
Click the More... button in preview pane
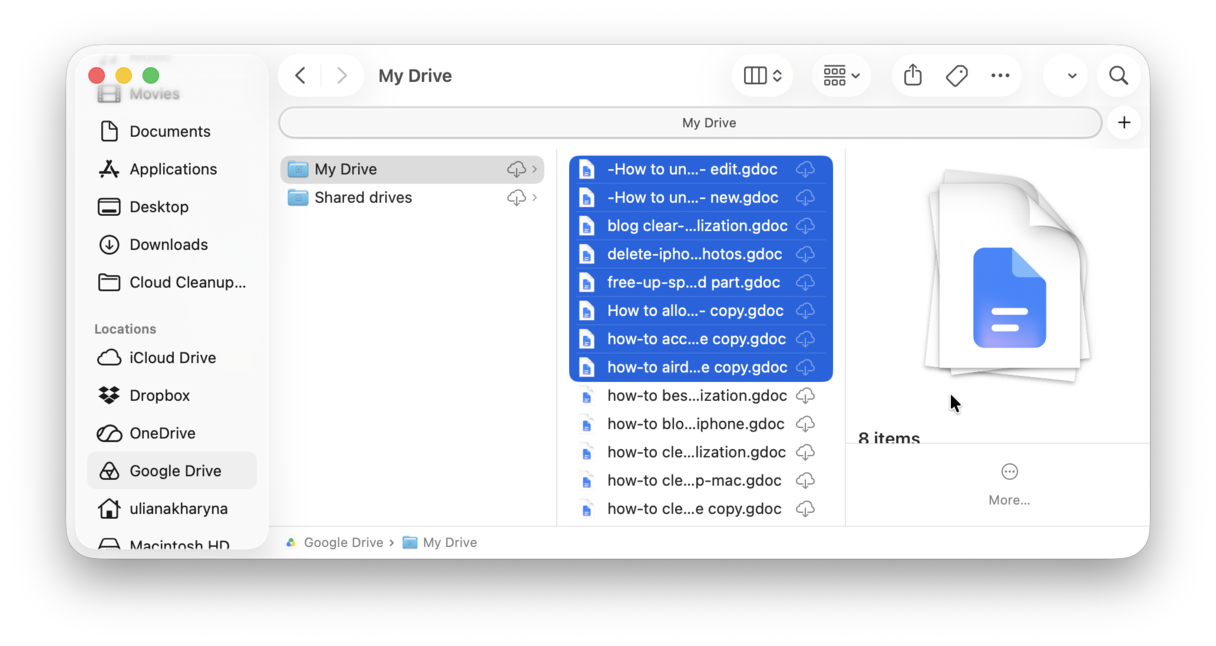1009,484
